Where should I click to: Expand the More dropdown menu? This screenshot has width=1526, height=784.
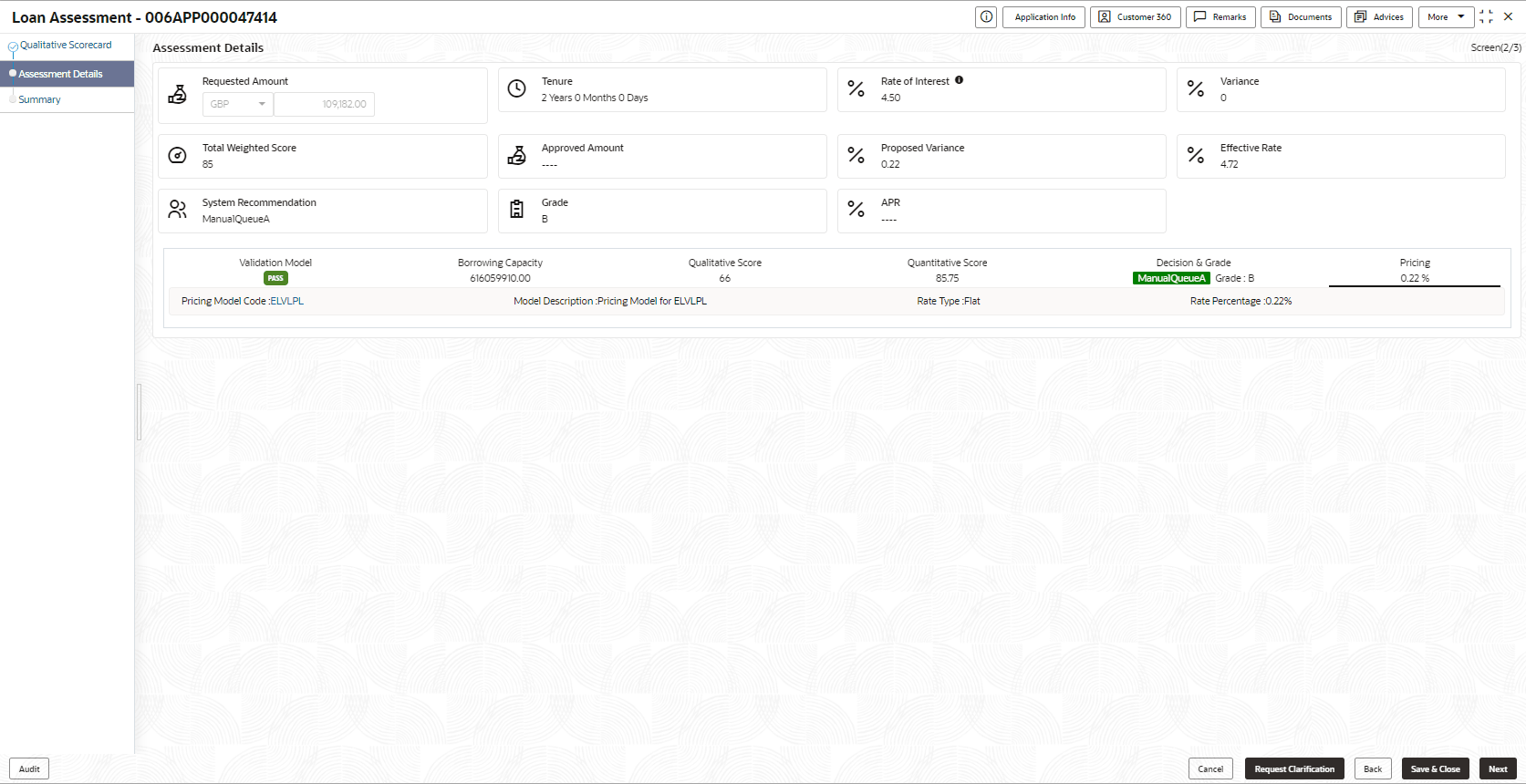(1446, 17)
